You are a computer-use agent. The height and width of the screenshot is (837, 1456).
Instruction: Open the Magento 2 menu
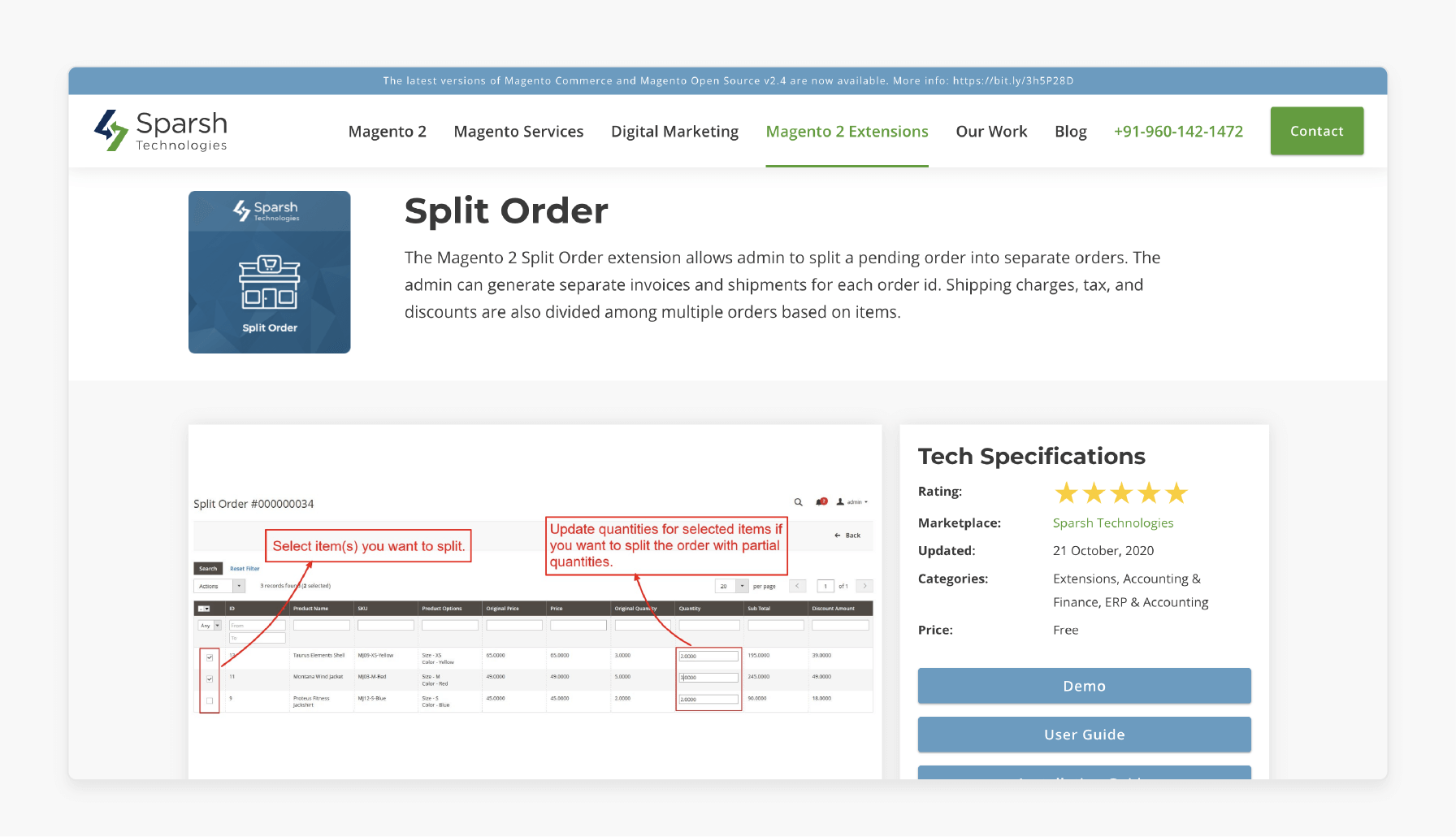tap(388, 132)
